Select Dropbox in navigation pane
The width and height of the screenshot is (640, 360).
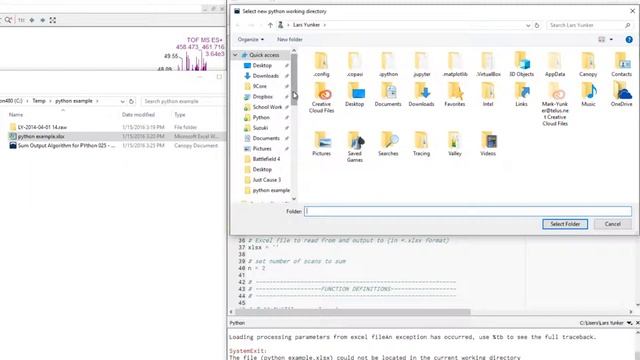coord(262,97)
